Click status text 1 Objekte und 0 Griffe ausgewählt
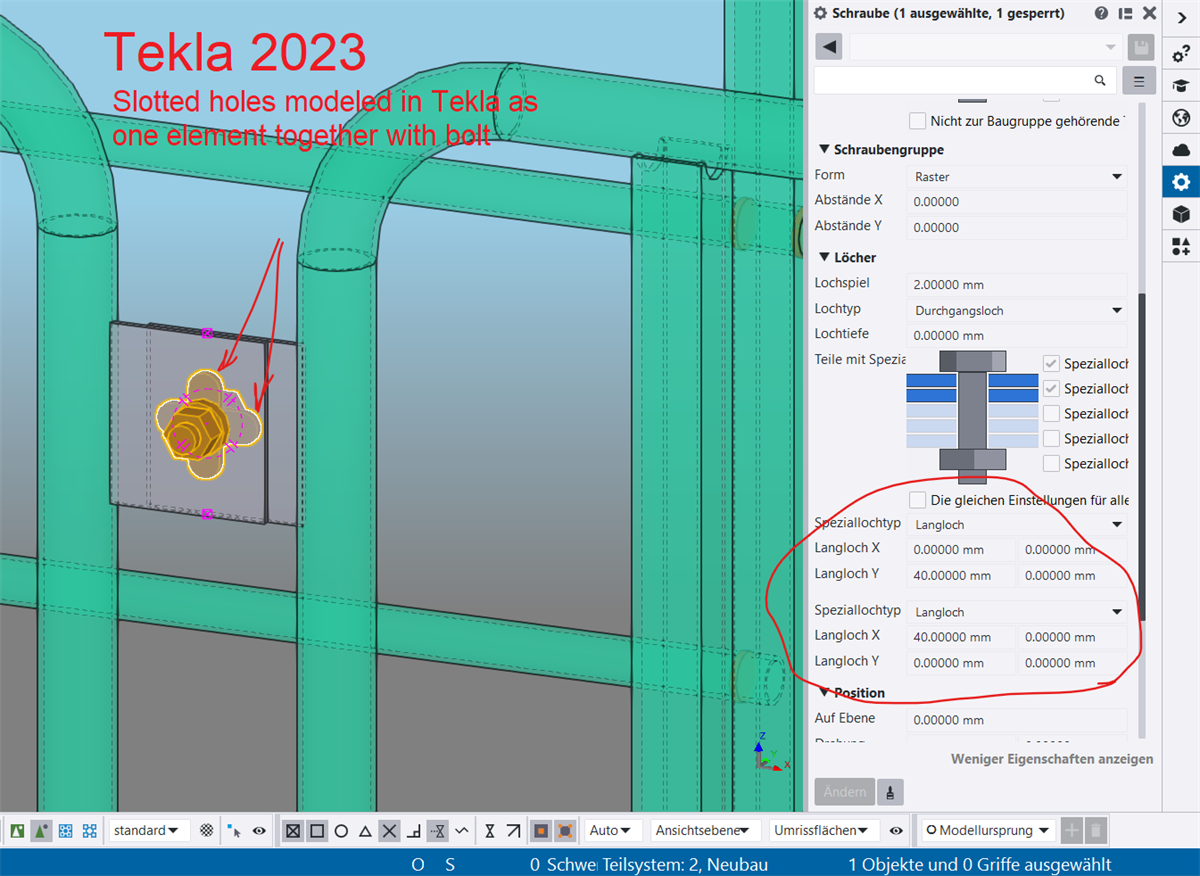The image size is (1200, 876). pos(979,864)
